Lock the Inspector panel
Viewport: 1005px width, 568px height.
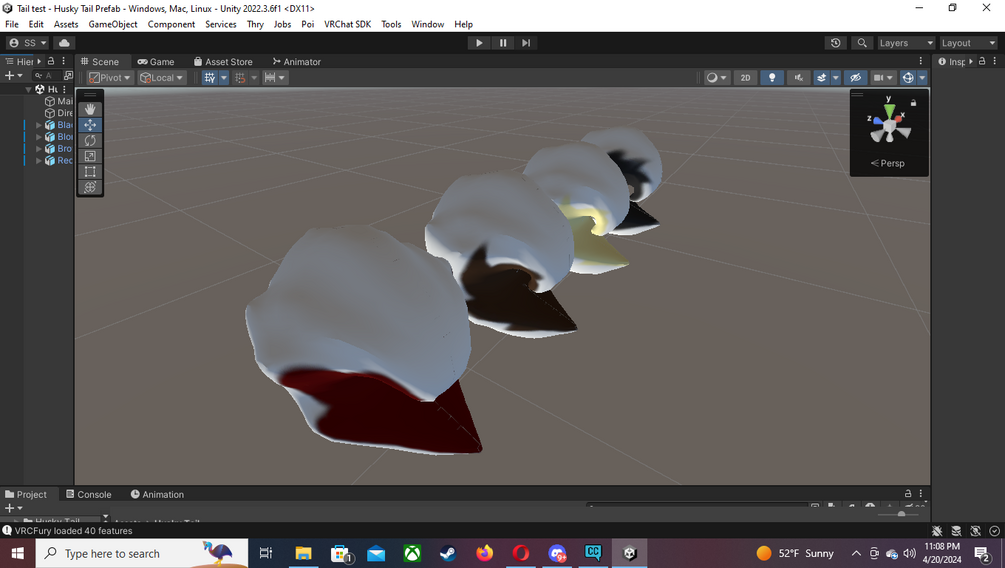coord(982,61)
